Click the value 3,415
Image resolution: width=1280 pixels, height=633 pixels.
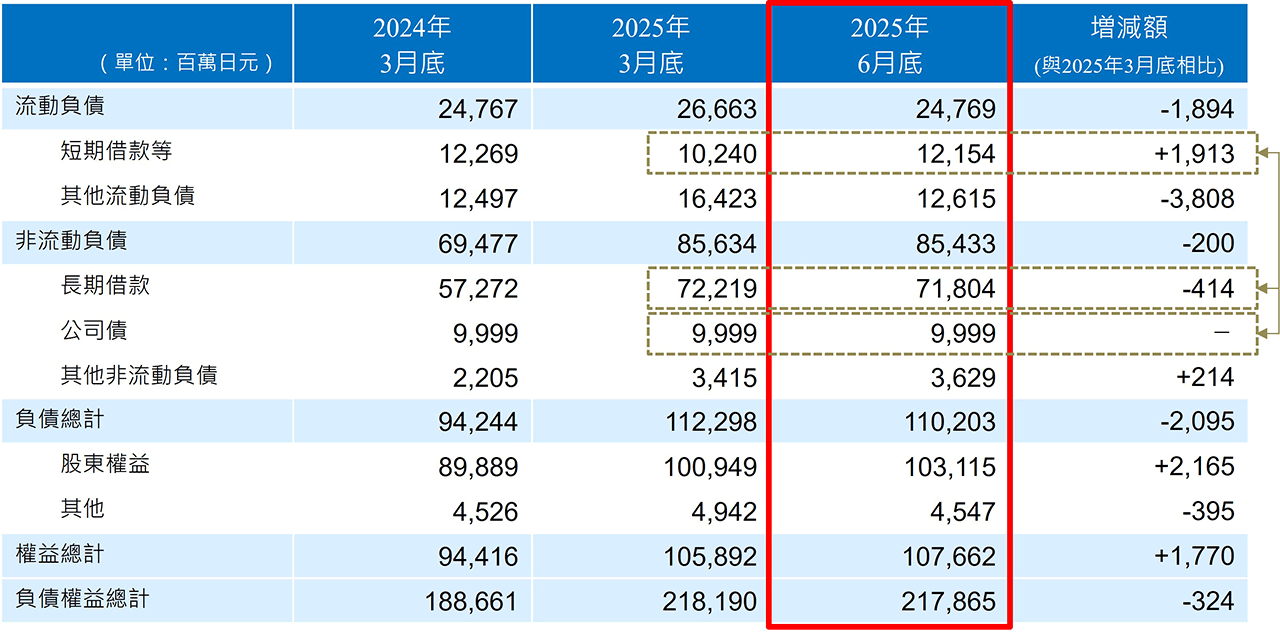(x=723, y=379)
